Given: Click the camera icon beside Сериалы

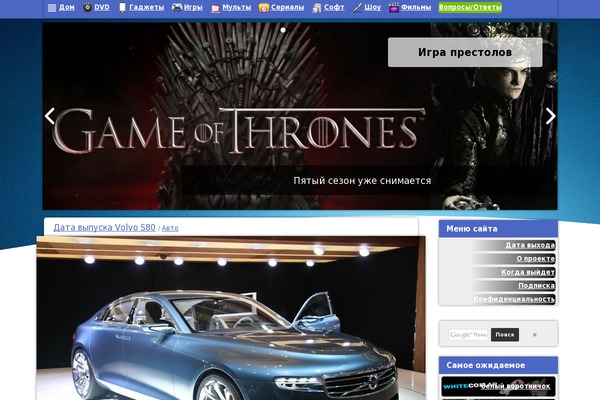Looking at the screenshot, I should [x=264, y=8].
